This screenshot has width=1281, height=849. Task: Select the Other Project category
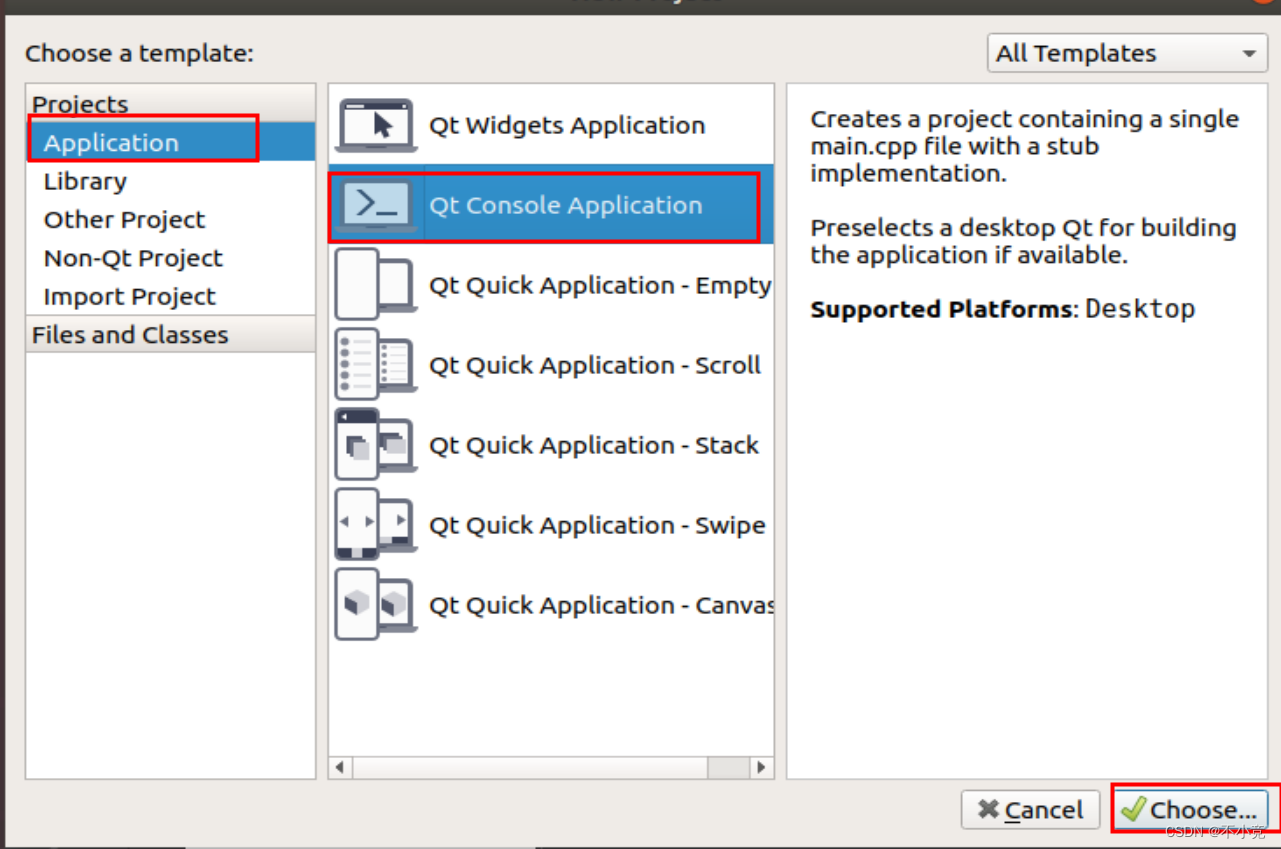point(171,219)
